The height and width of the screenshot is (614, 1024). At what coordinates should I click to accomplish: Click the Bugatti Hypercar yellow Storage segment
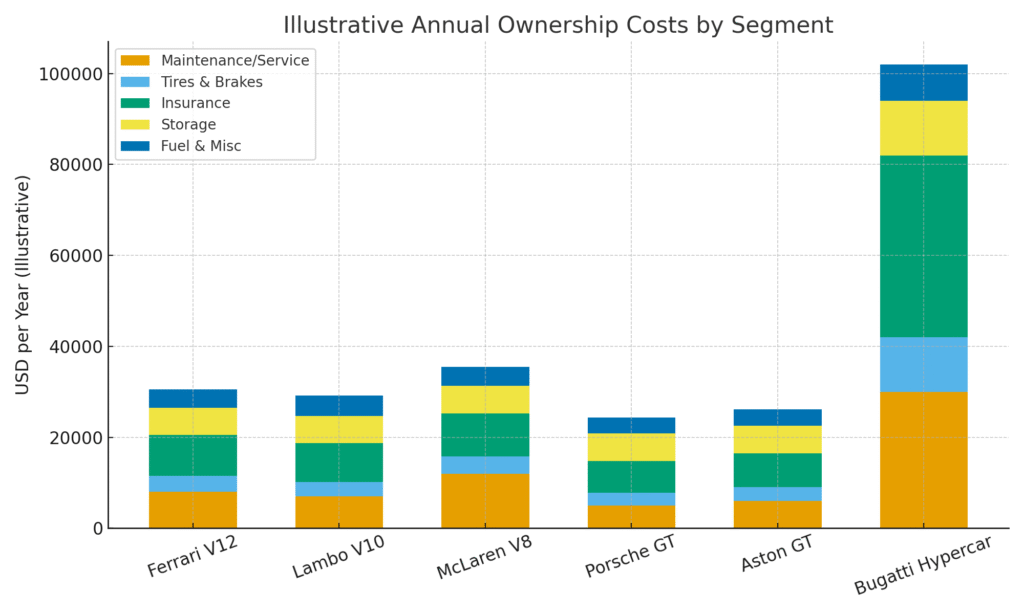pyautogui.click(x=923, y=128)
